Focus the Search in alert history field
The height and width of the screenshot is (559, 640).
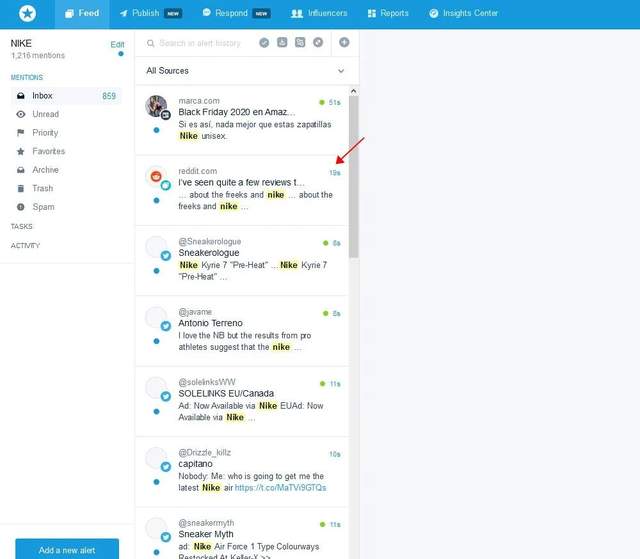(x=200, y=43)
